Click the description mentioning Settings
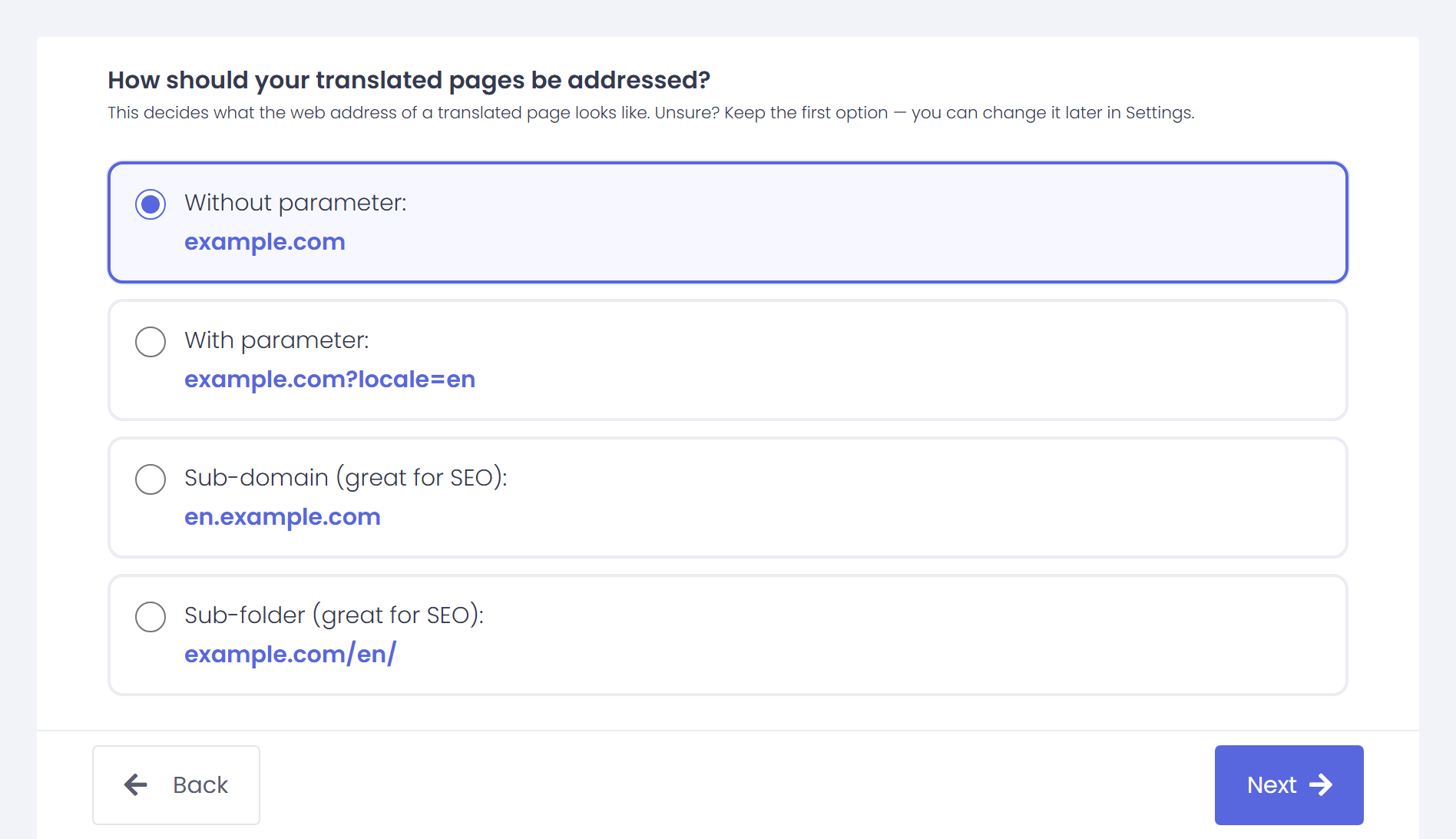The width and height of the screenshot is (1456, 839). coord(651,113)
